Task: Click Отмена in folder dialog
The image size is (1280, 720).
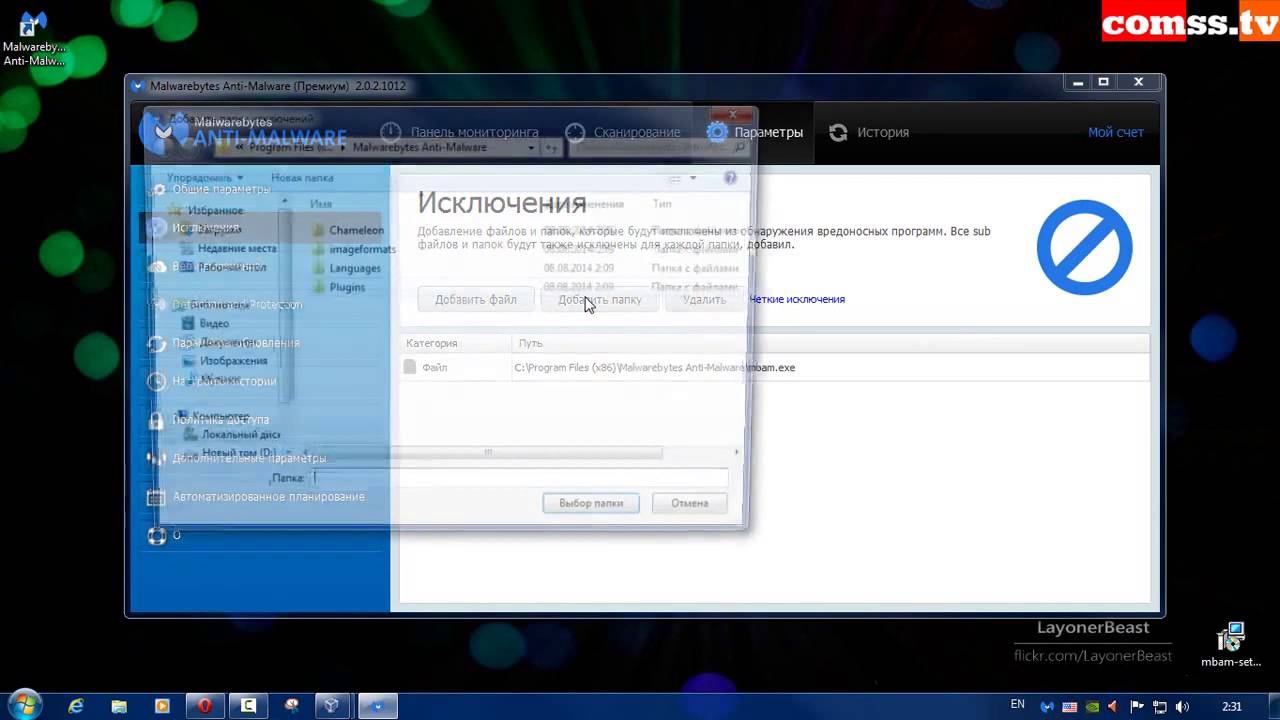Action: click(689, 503)
